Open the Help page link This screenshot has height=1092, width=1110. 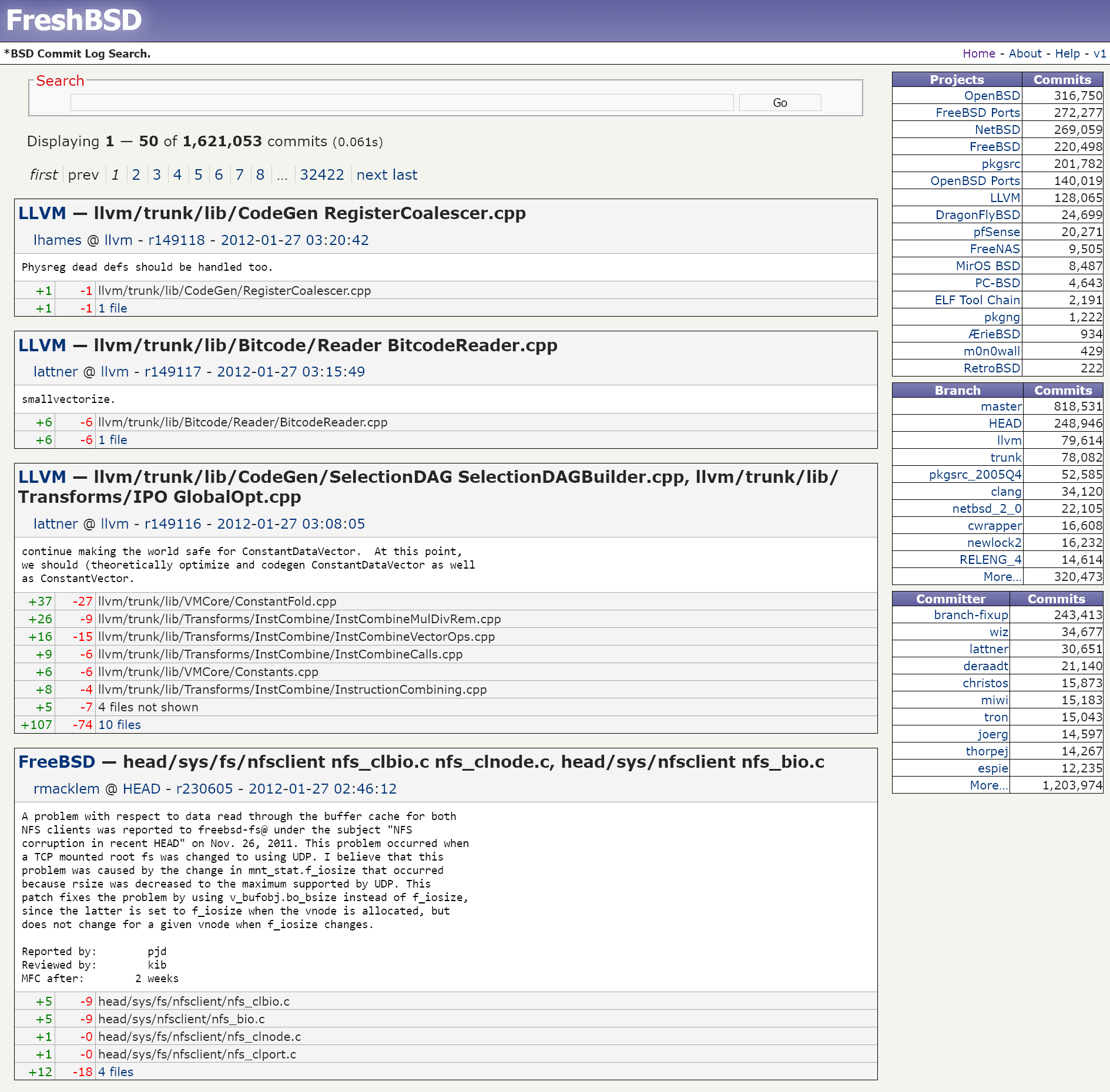click(1067, 53)
